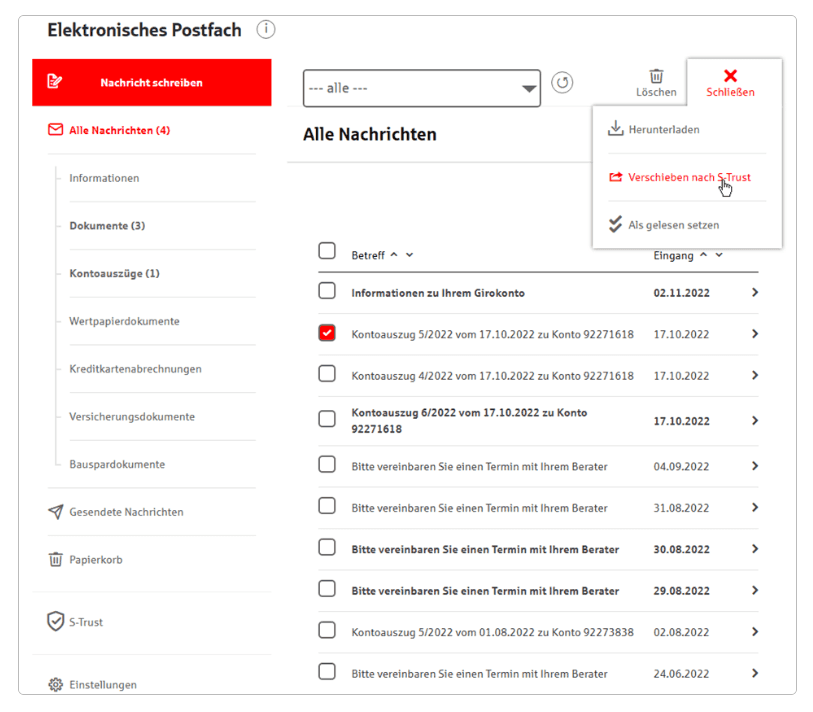813x712 pixels.
Task: Click the Nachricht schreiben button
Action: (152, 82)
